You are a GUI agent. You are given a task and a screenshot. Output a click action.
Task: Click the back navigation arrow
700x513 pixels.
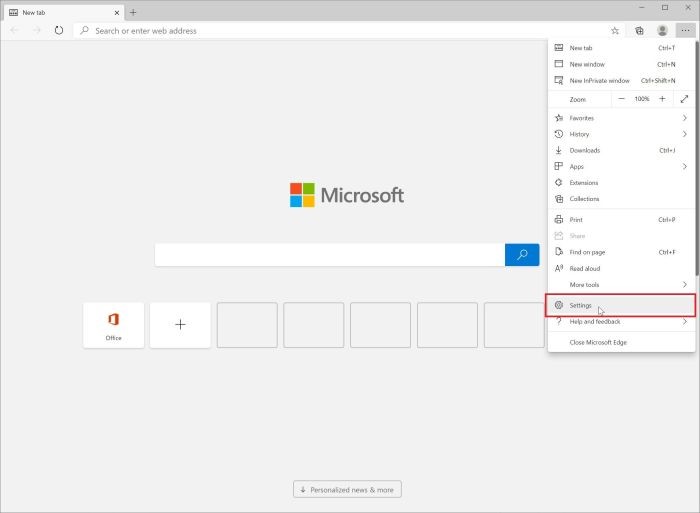[x=15, y=30]
